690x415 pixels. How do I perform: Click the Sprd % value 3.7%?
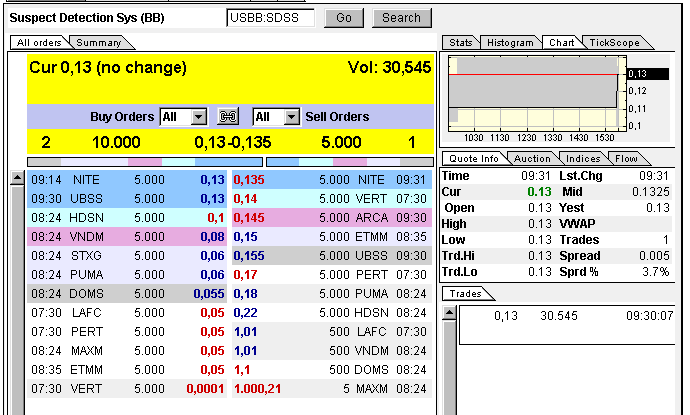pos(656,272)
